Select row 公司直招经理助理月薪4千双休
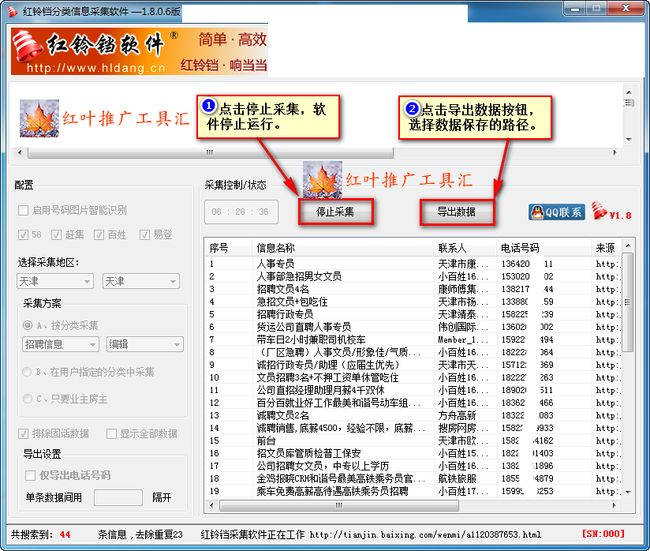The image size is (650, 551). point(413,390)
